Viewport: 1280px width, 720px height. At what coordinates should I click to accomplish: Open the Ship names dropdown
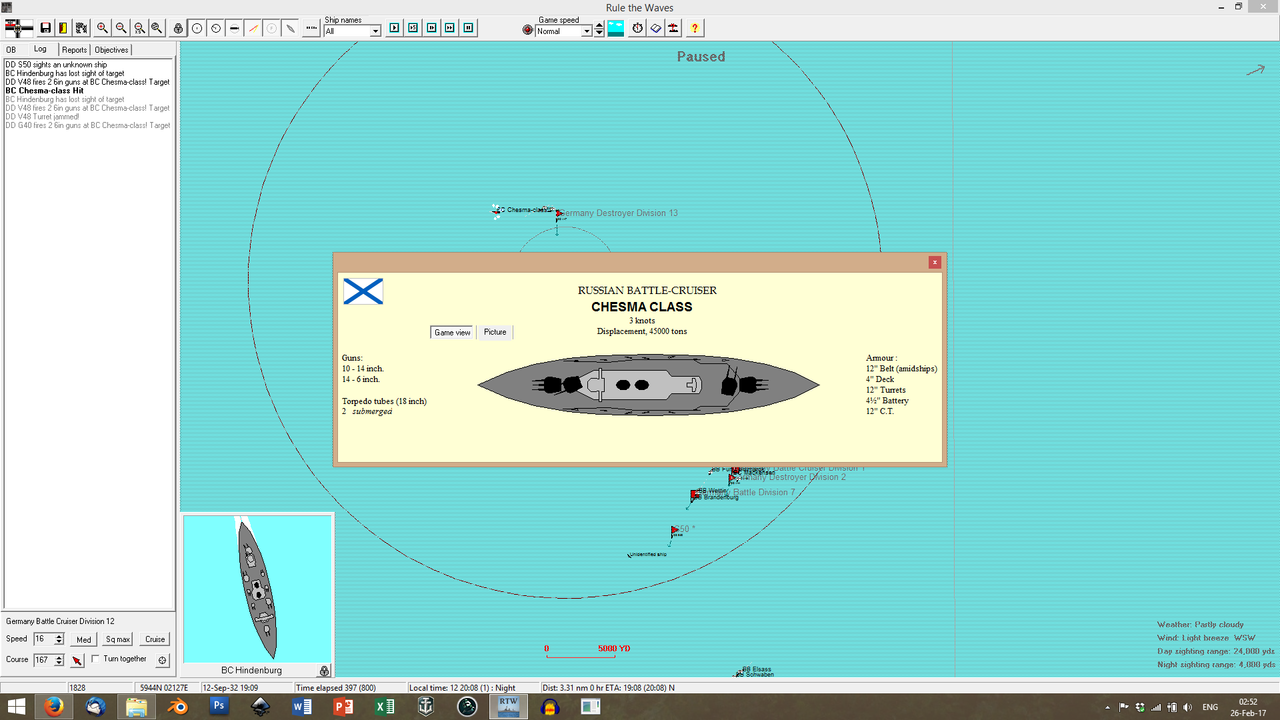pos(373,31)
